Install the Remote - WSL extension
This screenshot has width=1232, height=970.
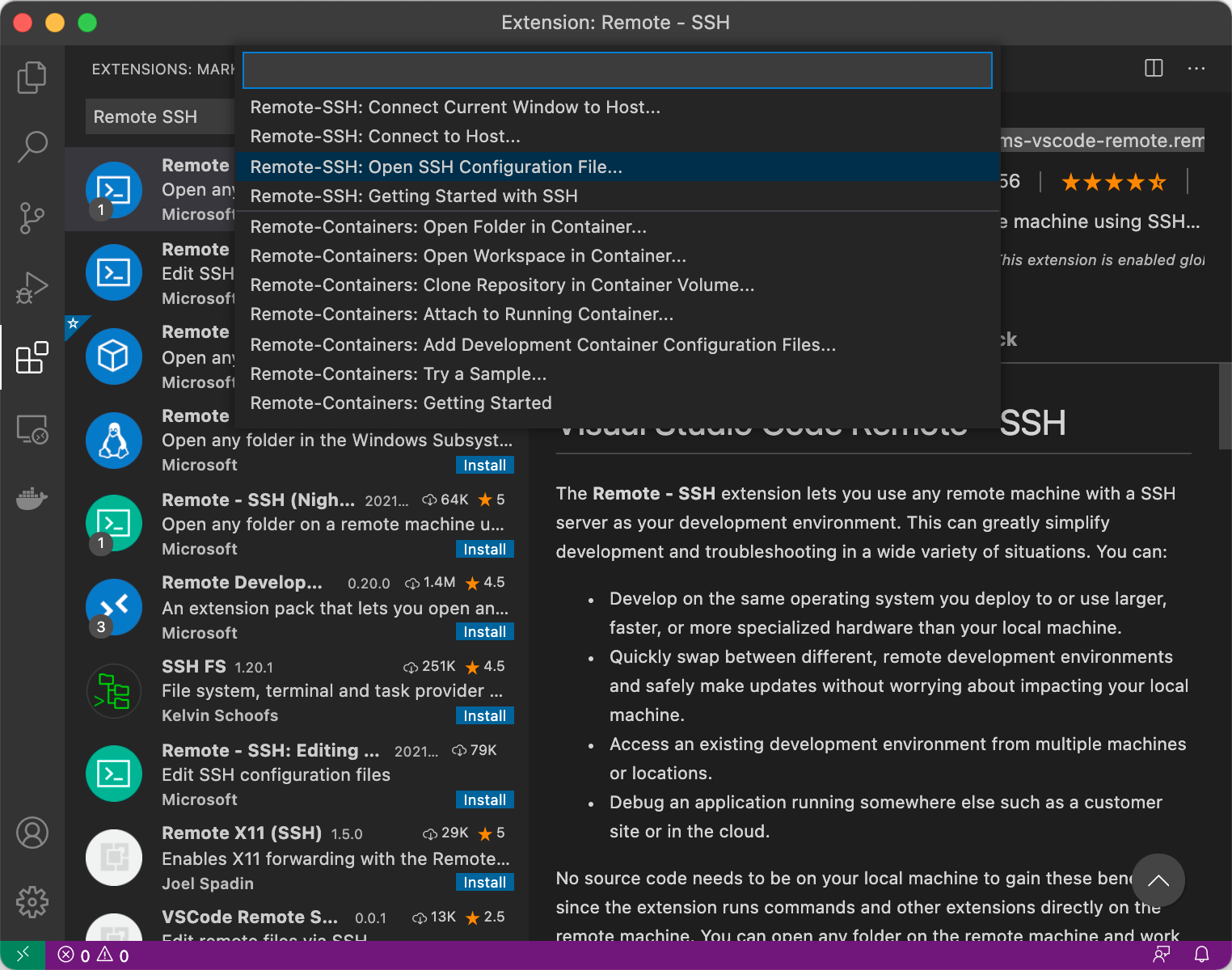[x=484, y=466]
